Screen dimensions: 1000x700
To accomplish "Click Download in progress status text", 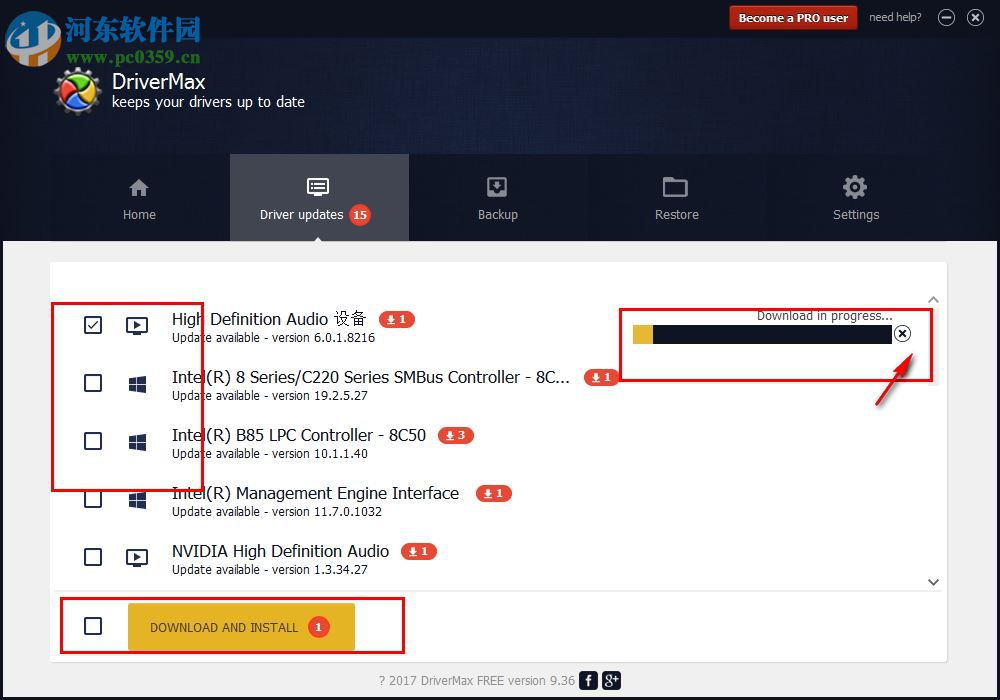I will point(825,316).
